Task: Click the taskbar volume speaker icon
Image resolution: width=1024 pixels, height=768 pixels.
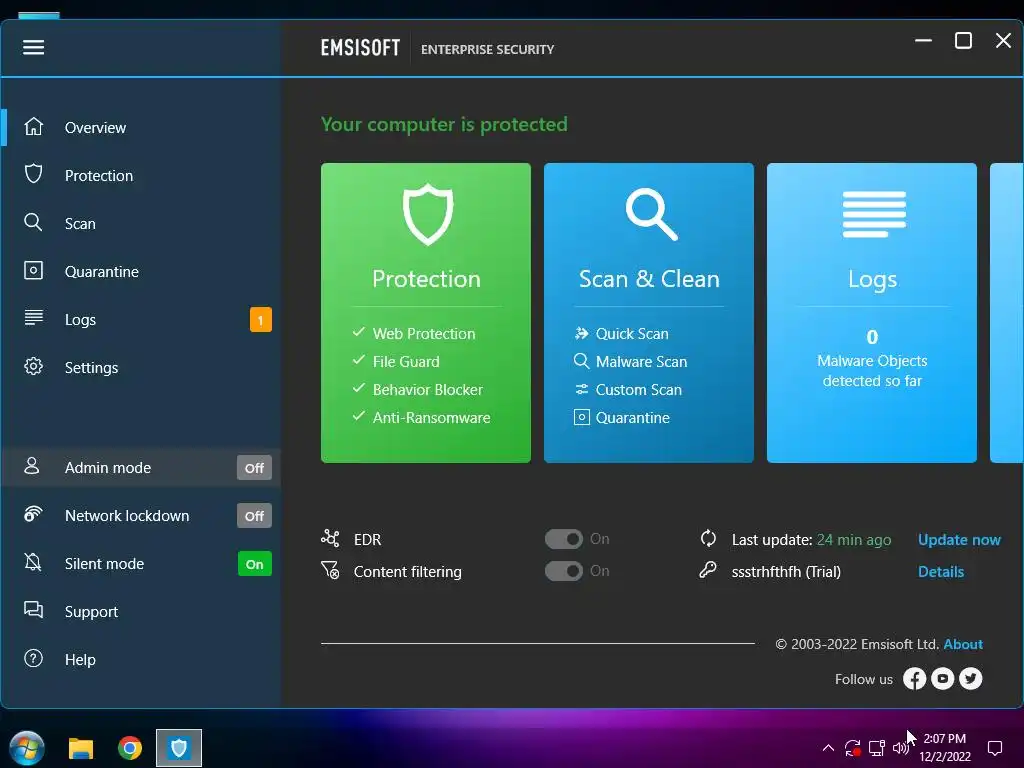Action: tap(901, 748)
